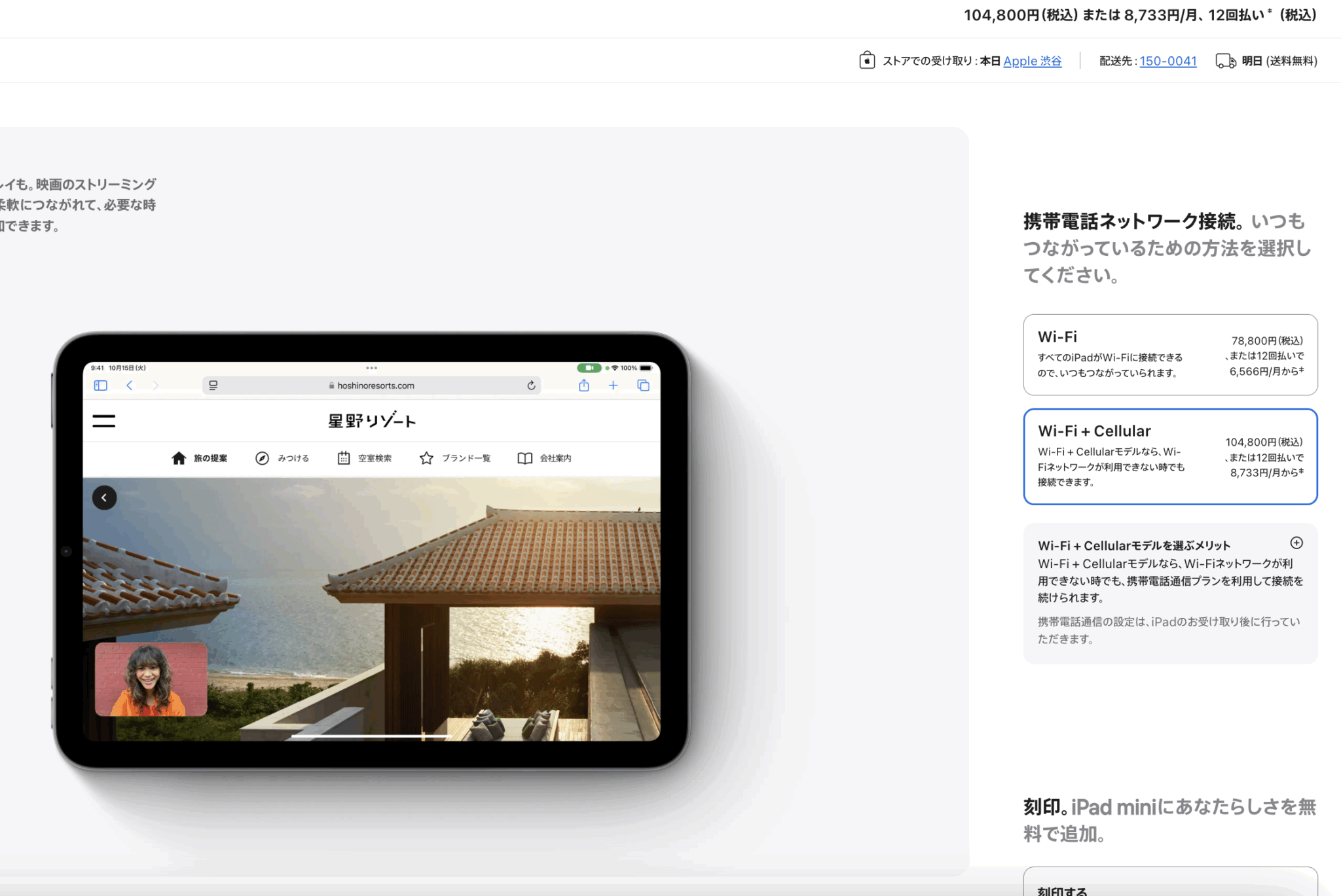Select the Safari sidebar icon

click(100, 385)
